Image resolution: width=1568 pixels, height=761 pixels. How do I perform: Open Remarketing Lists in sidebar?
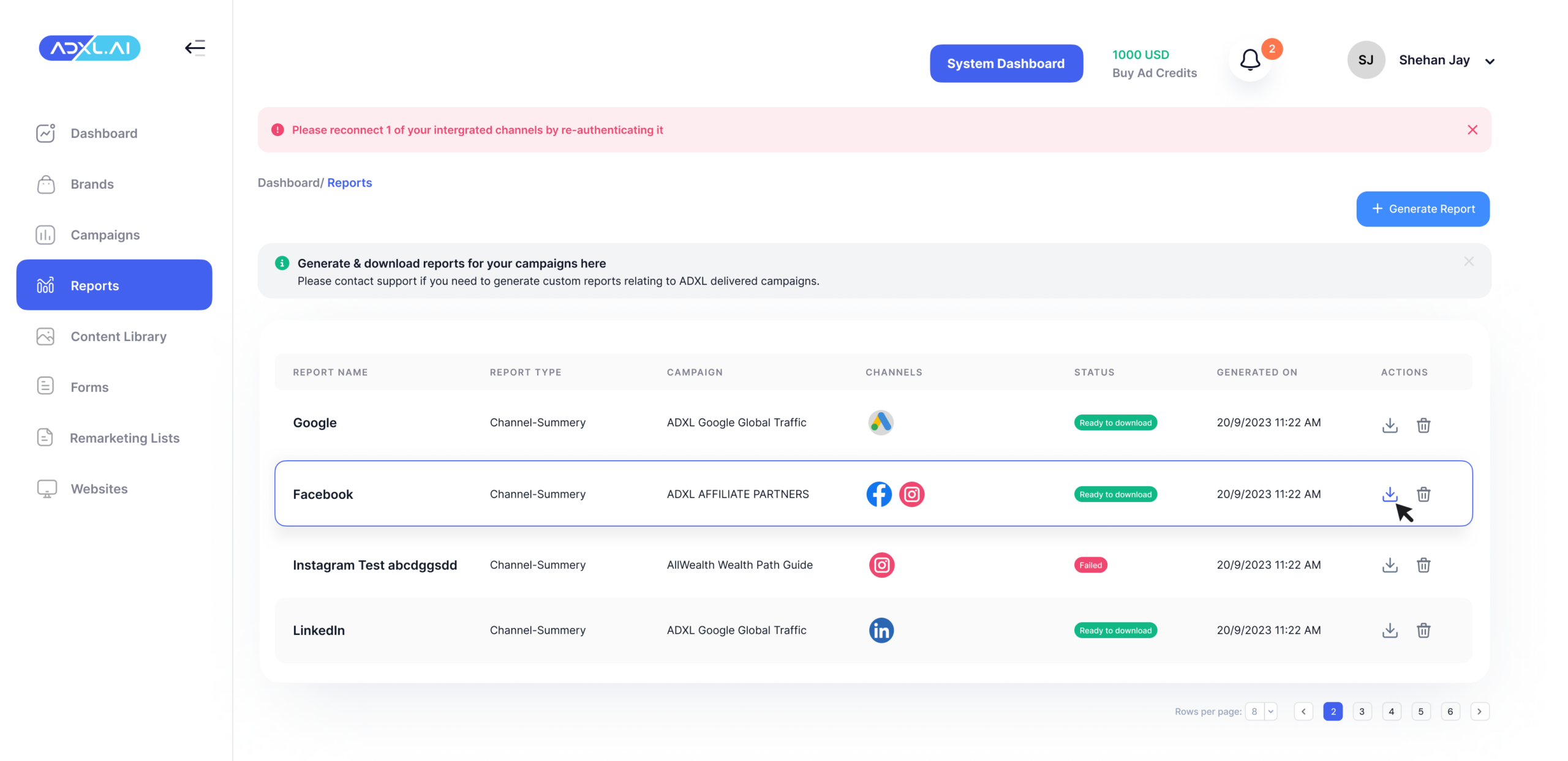(x=124, y=438)
